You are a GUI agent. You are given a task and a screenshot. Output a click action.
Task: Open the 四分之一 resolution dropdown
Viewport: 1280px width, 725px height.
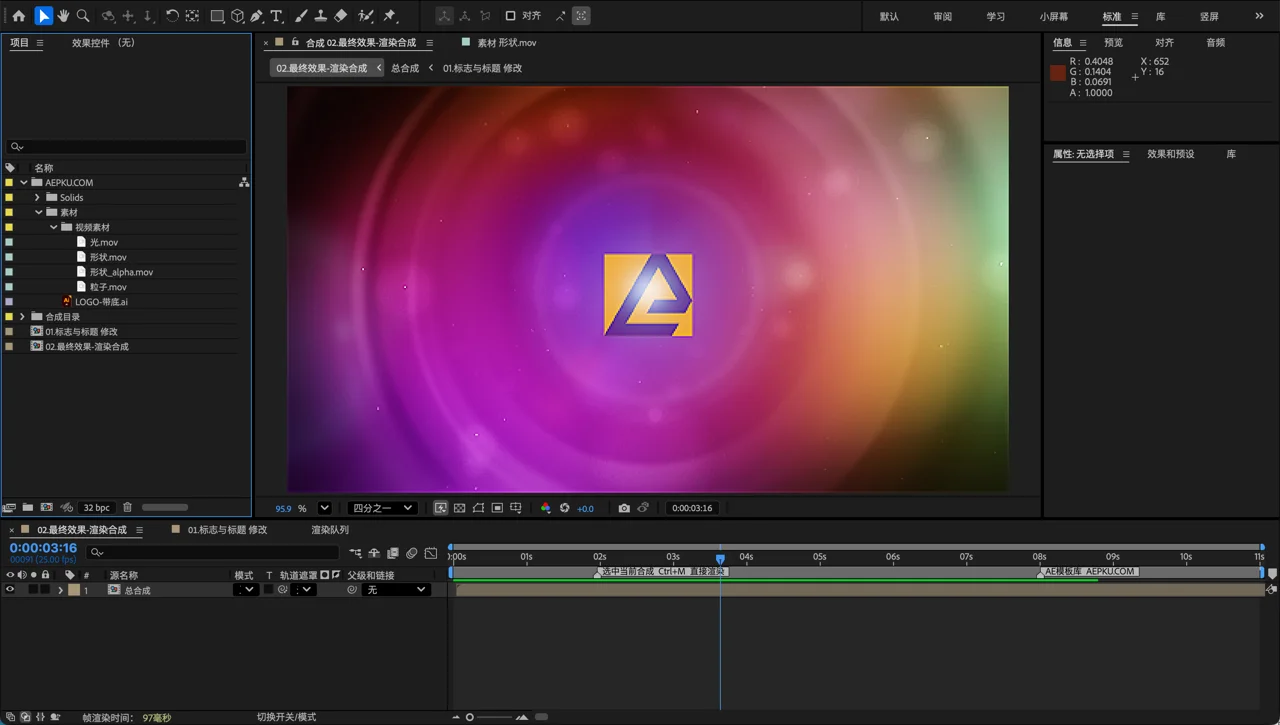[x=382, y=508]
